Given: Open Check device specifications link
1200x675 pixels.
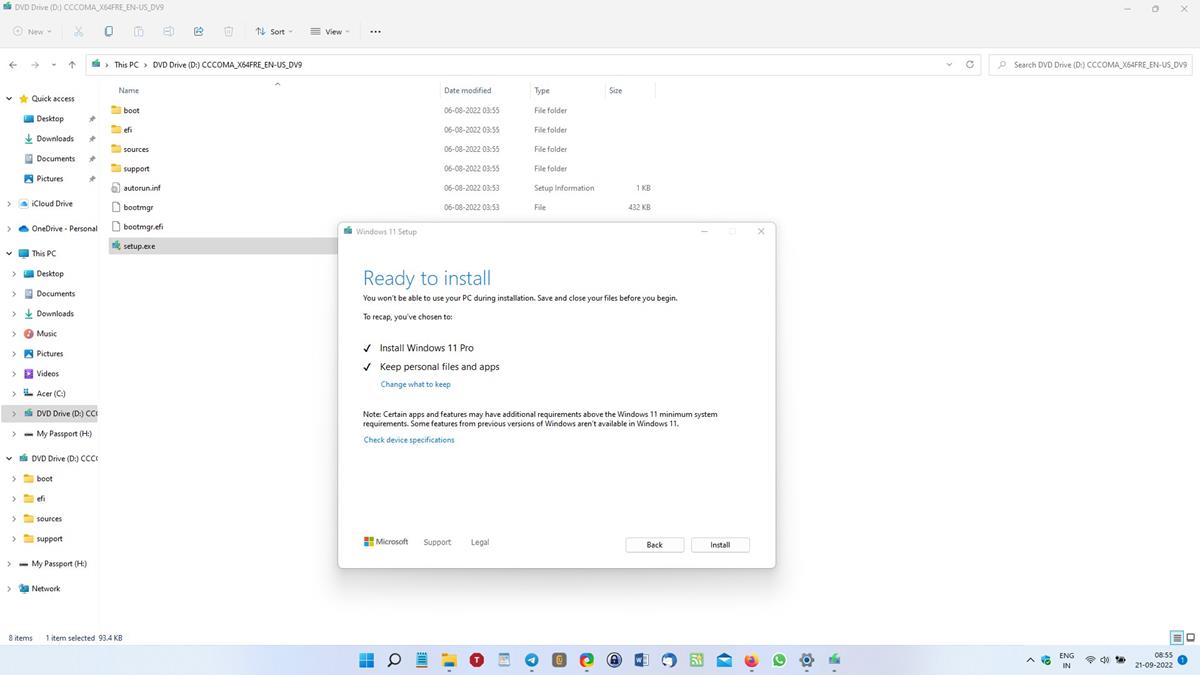Looking at the screenshot, I should point(409,440).
